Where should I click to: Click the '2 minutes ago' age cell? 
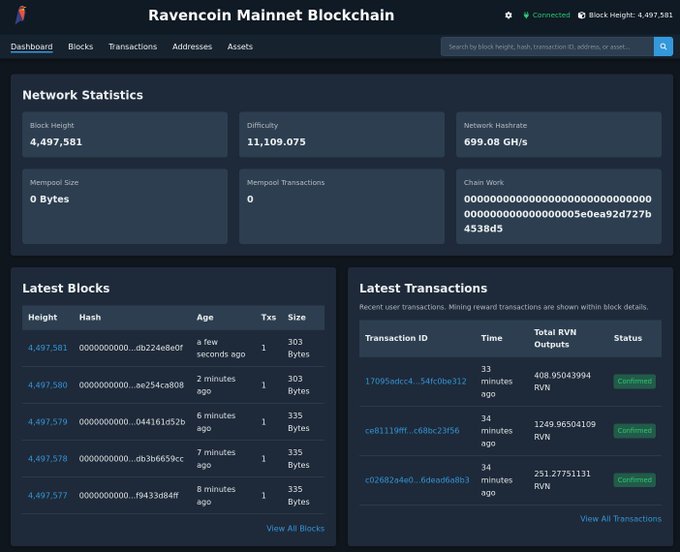pyautogui.click(x=216, y=385)
